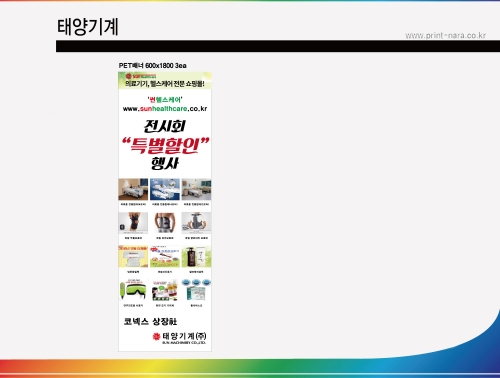
Task: Select the 태양기계 page title
Action: (88, 27)
